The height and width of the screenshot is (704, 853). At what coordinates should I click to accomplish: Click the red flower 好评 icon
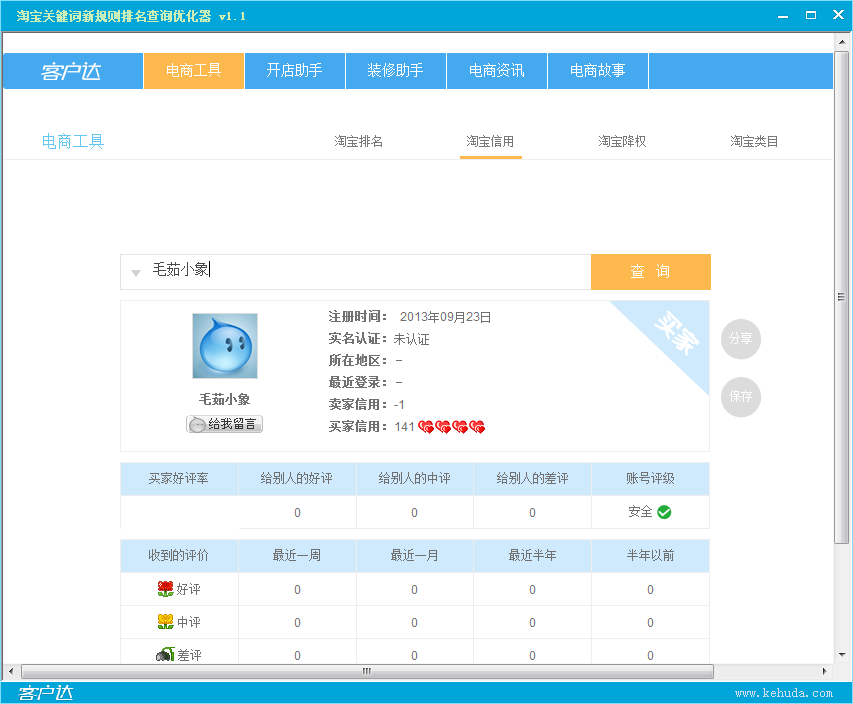point(165,589)
